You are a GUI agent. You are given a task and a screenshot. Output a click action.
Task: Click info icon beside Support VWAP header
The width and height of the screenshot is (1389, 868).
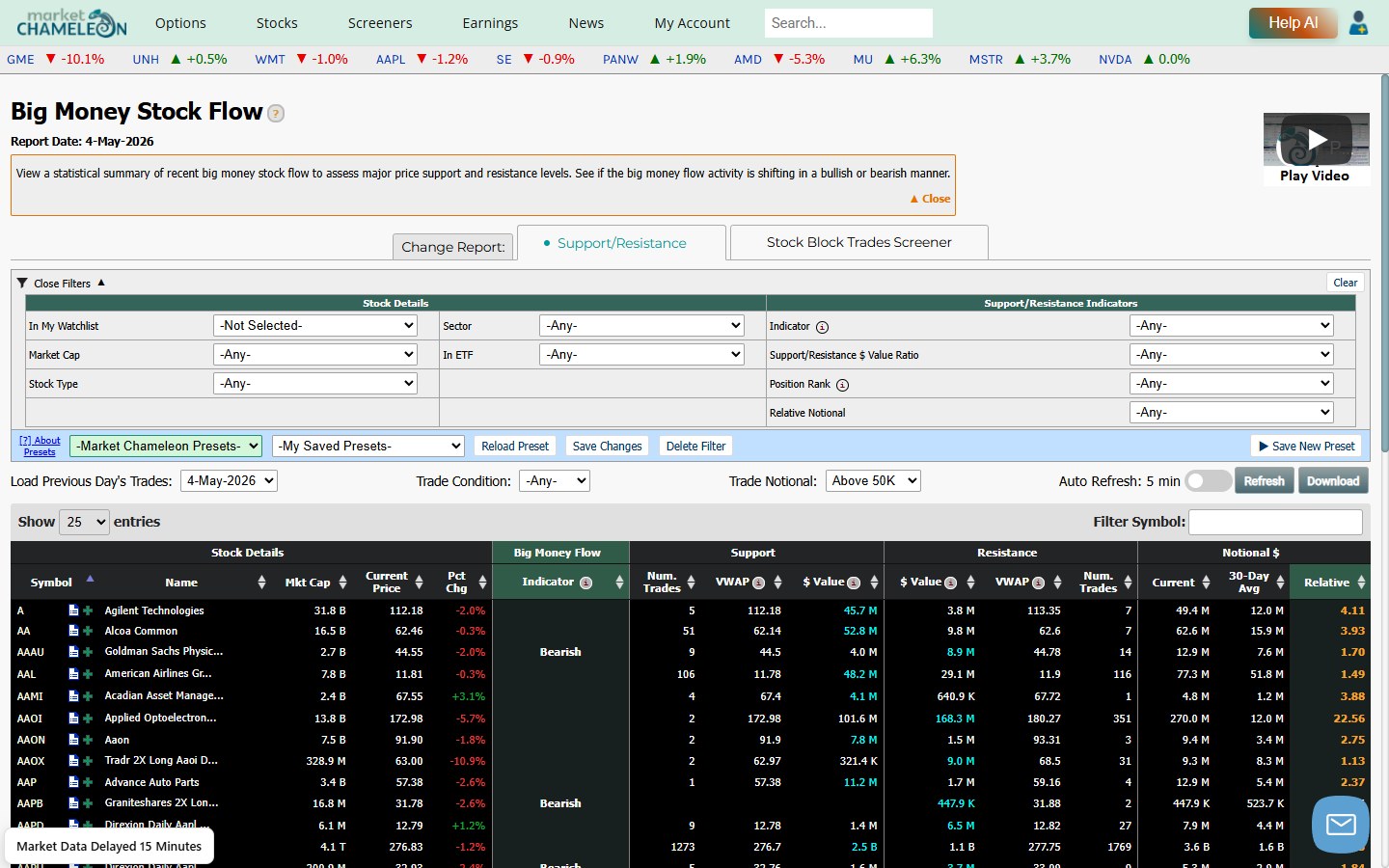[758, 583]
